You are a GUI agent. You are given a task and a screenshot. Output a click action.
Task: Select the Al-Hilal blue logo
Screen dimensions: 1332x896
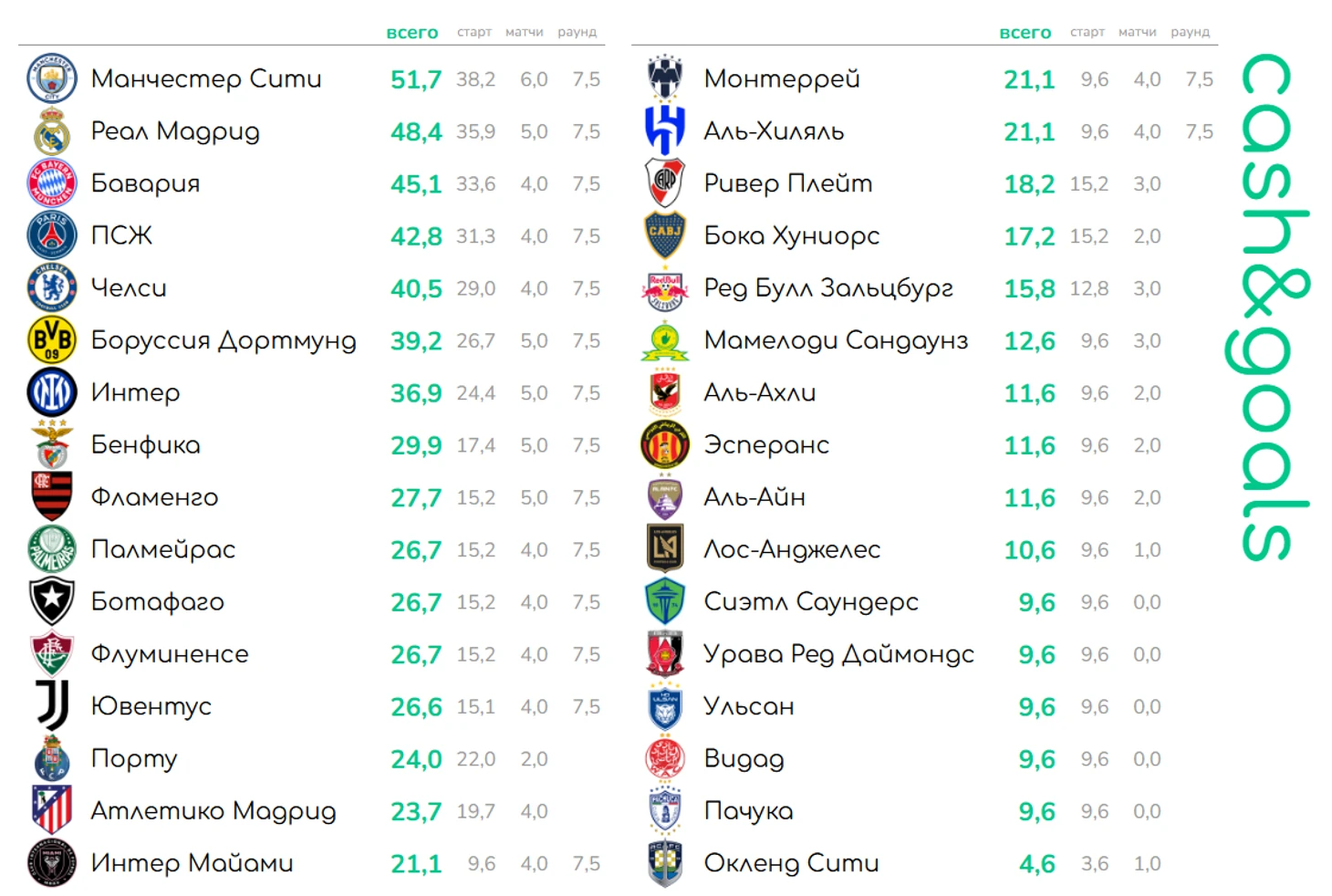pos(665,130)
